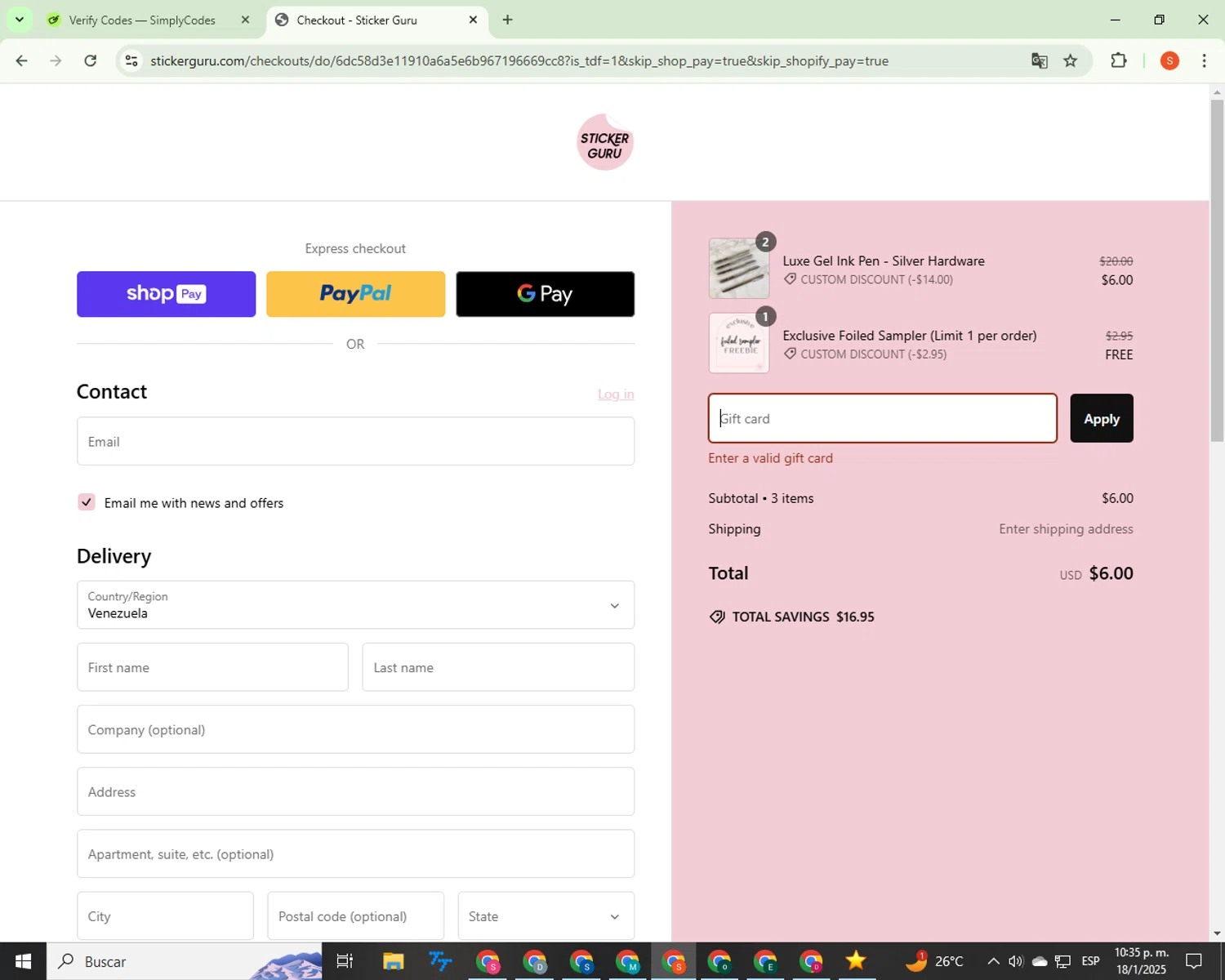Go back to the previous page
Viewport: 1225px width, 980px height.
click(x=22, y=60)
